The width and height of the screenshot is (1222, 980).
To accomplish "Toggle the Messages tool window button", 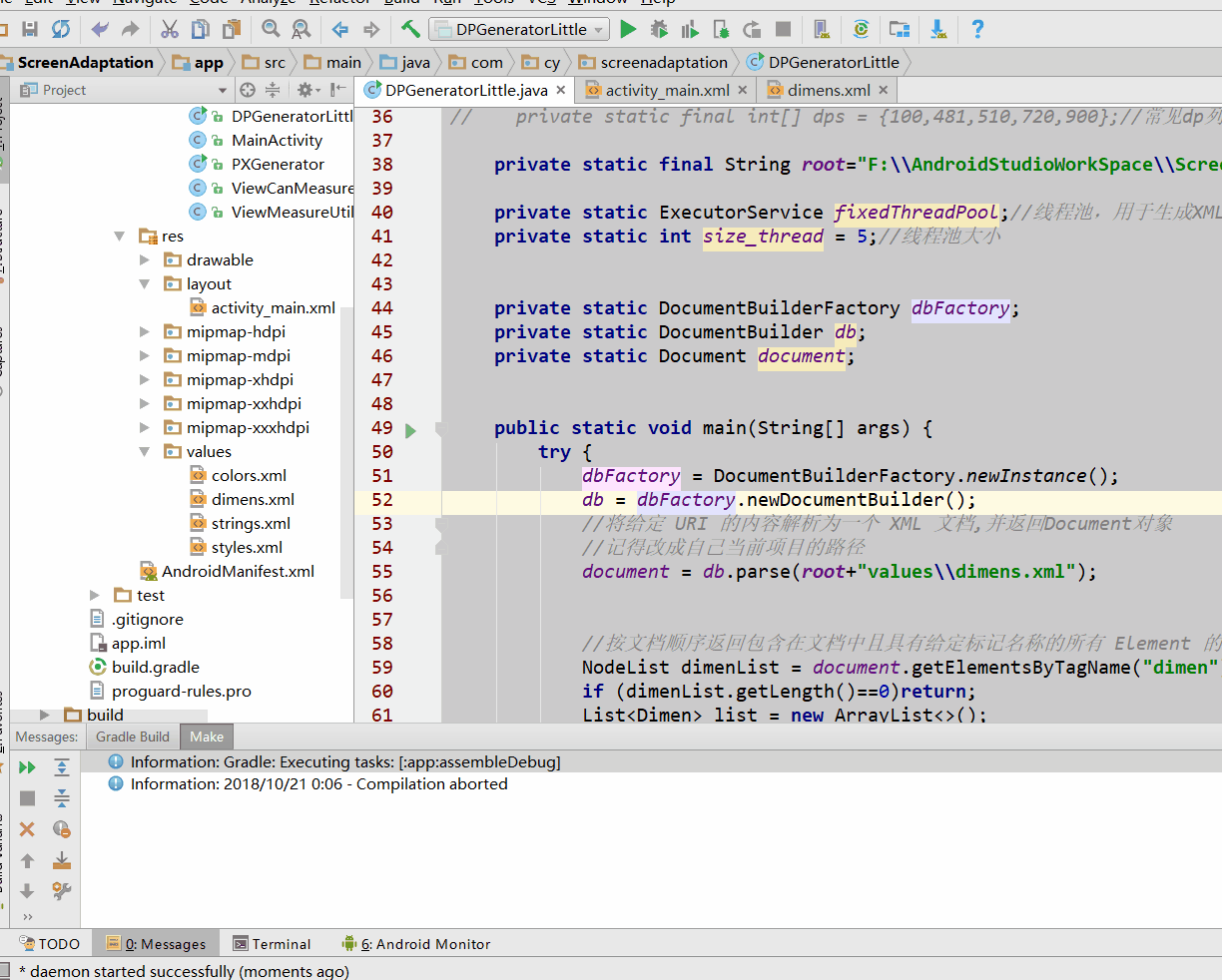I will point(156,944).
